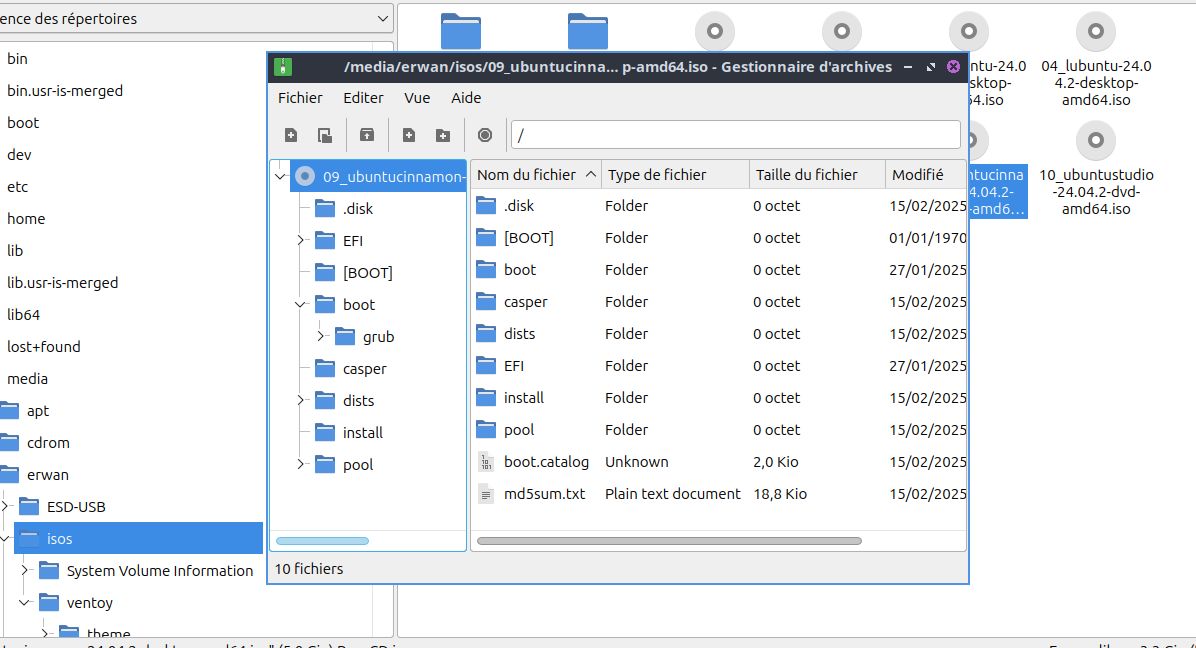
Task: Select the home folder in the file manager tree
Action: (26, 219)
